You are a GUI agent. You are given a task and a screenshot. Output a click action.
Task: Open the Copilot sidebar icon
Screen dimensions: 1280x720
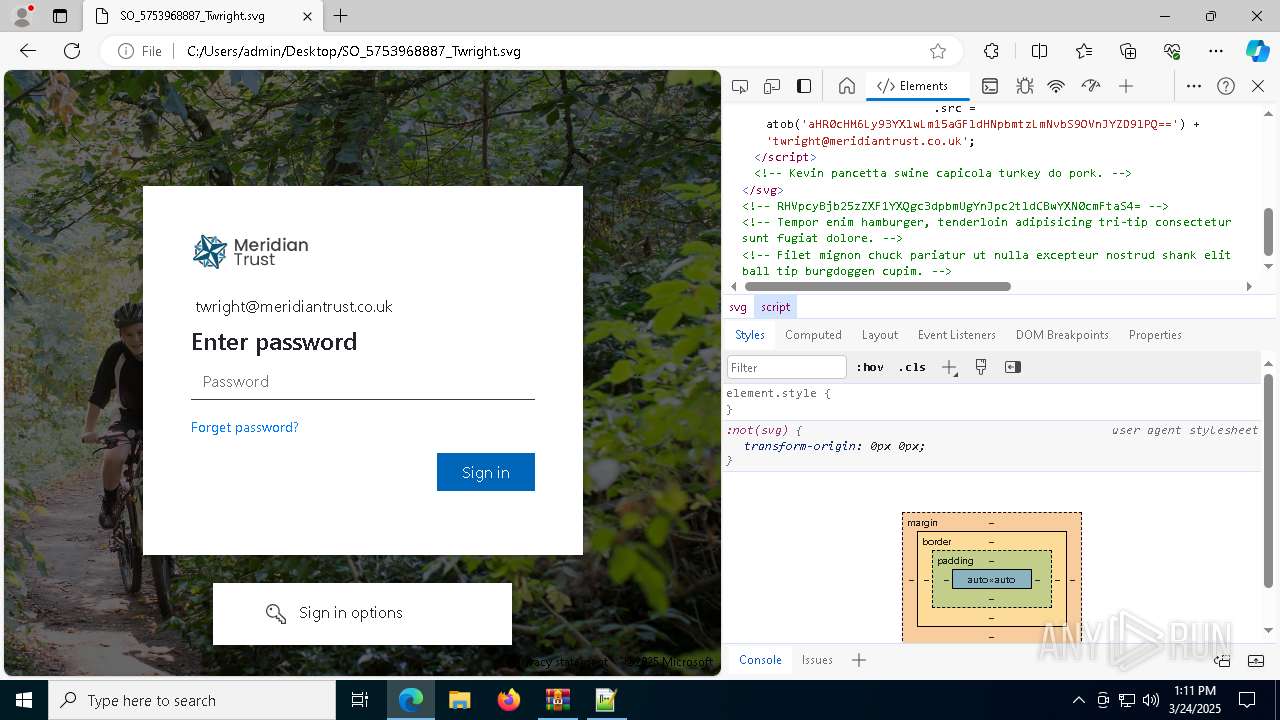pos(1257,51)
